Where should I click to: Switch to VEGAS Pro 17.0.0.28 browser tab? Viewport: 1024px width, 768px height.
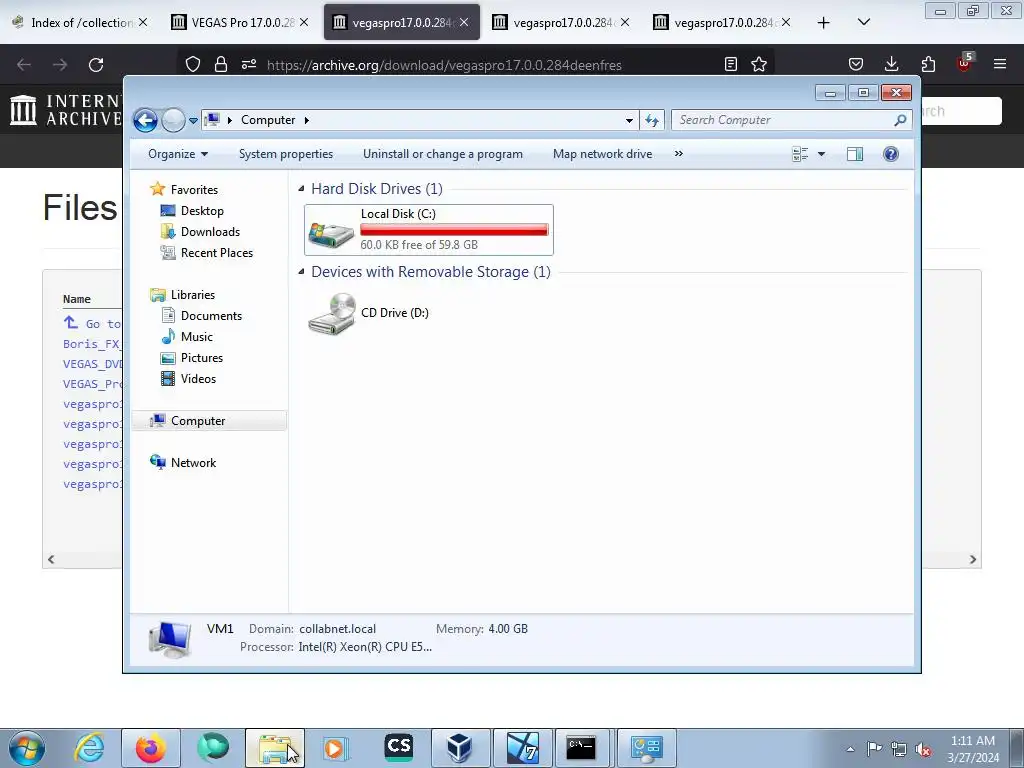[242, 22]
